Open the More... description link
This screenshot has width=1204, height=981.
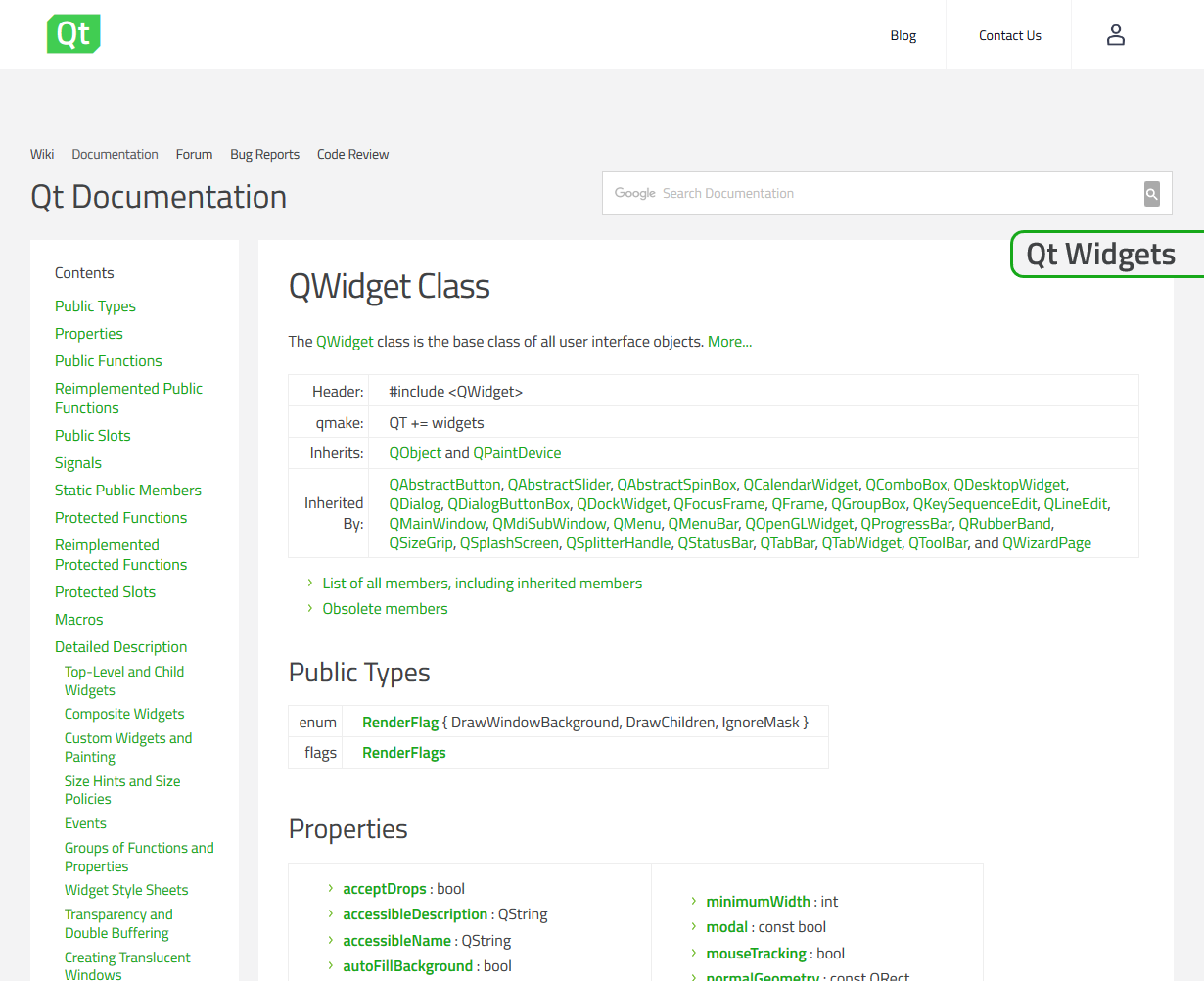pyautogui.click(x=729, y=341)
